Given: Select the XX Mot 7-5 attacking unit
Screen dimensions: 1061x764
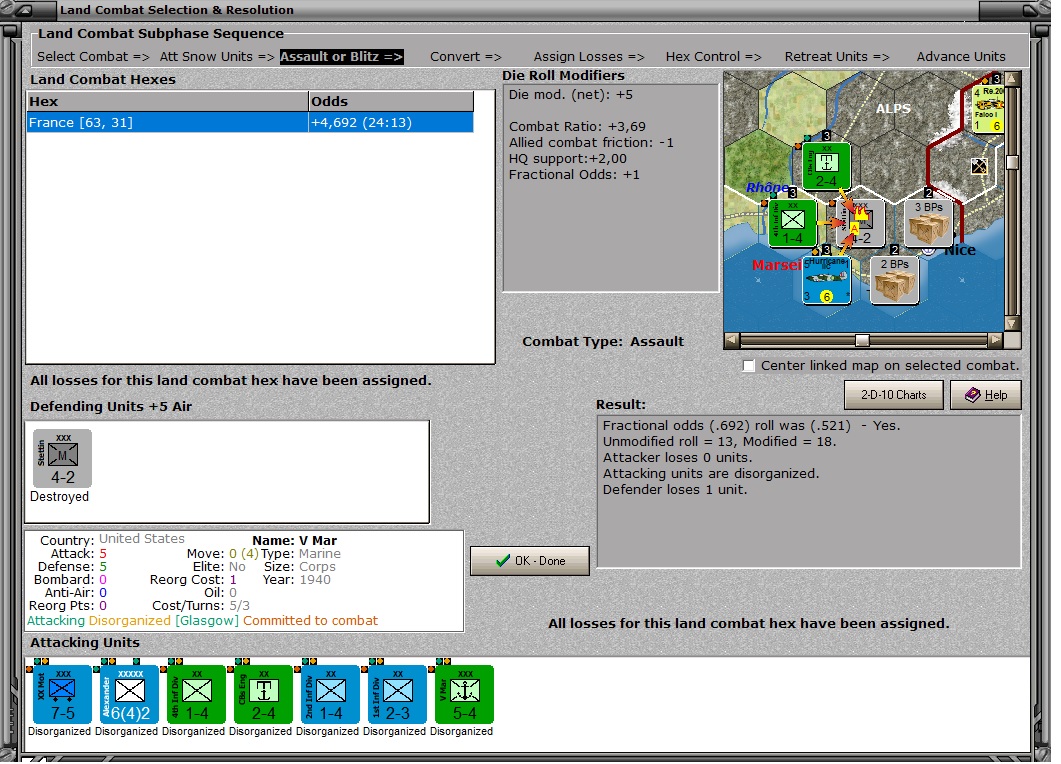Looking at the screenshot, I should pos(62,694).
